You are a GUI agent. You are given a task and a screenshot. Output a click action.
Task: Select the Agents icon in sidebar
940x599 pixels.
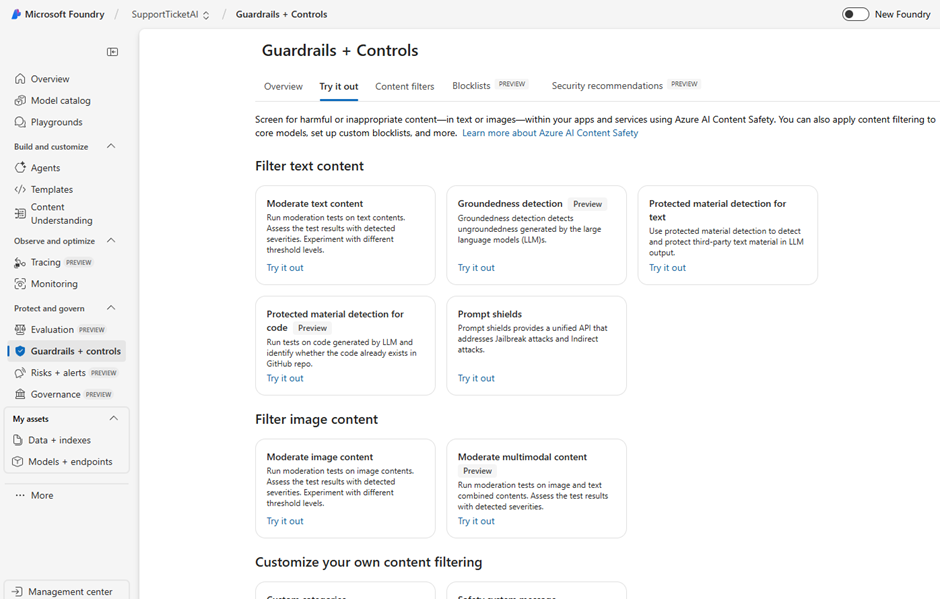[x=20, y=168]
